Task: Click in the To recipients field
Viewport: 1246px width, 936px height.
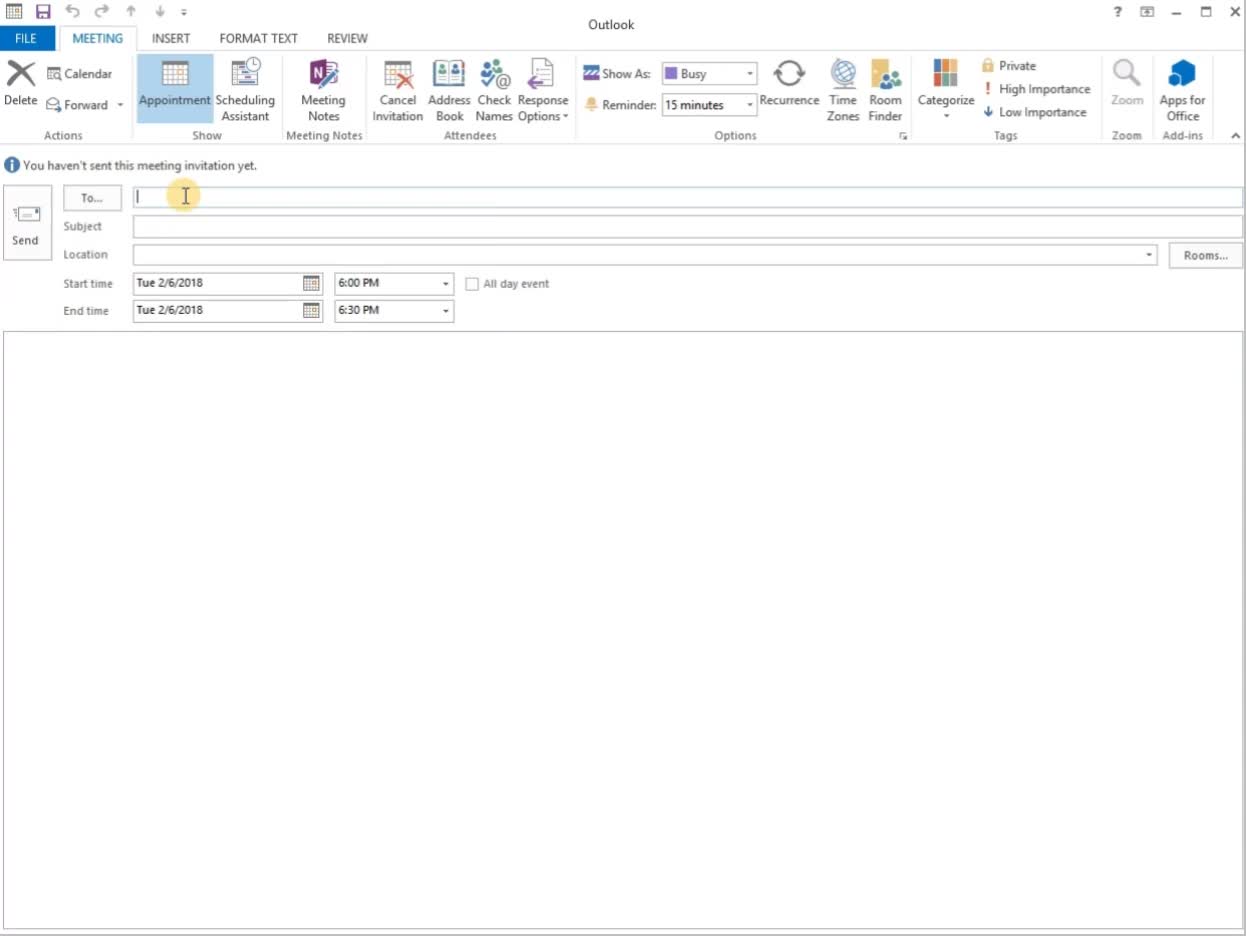Action: click(x=688, y=197)
